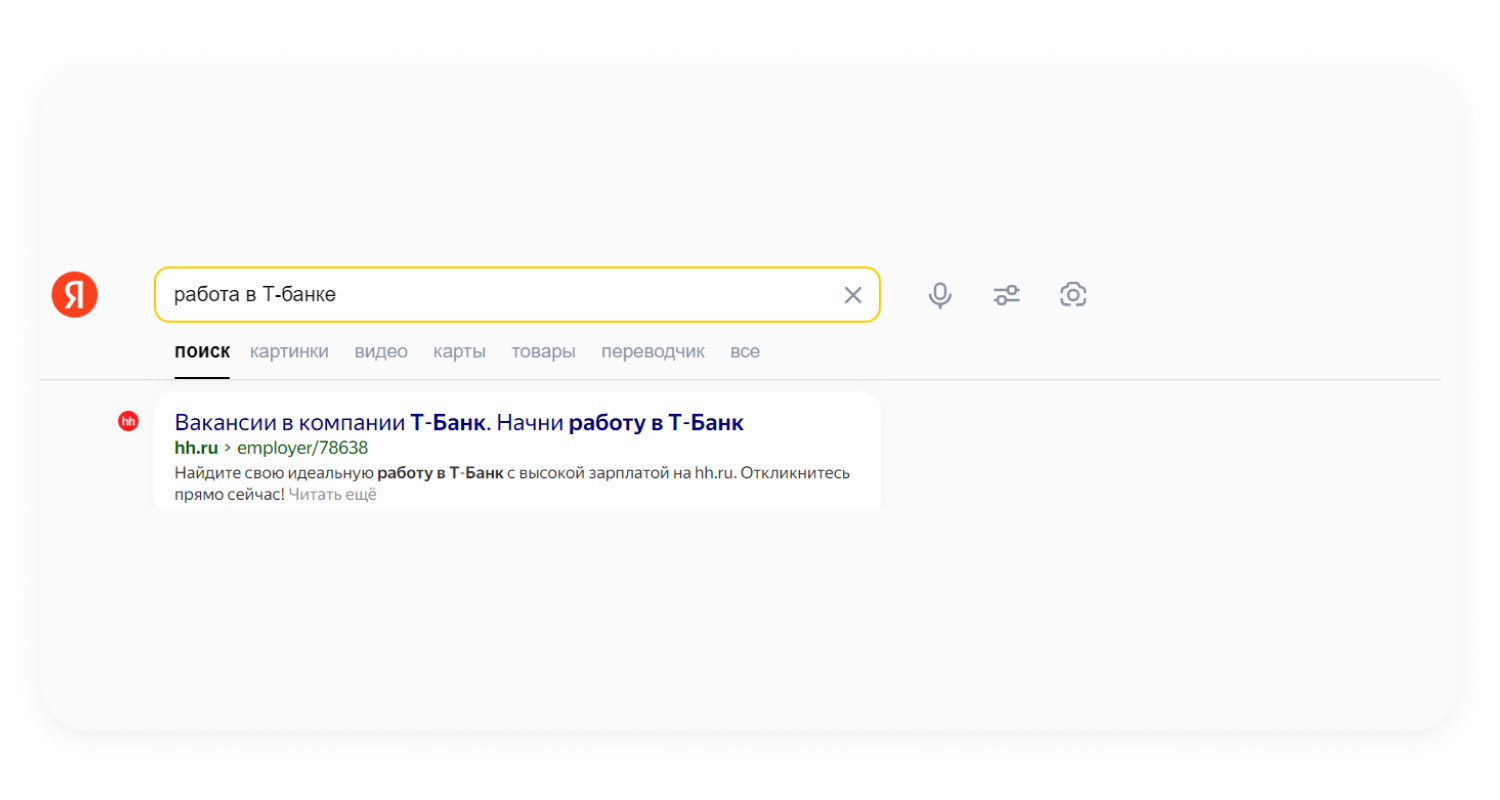
Task: Switch to the 'картинки' tab
Action: 289,352
